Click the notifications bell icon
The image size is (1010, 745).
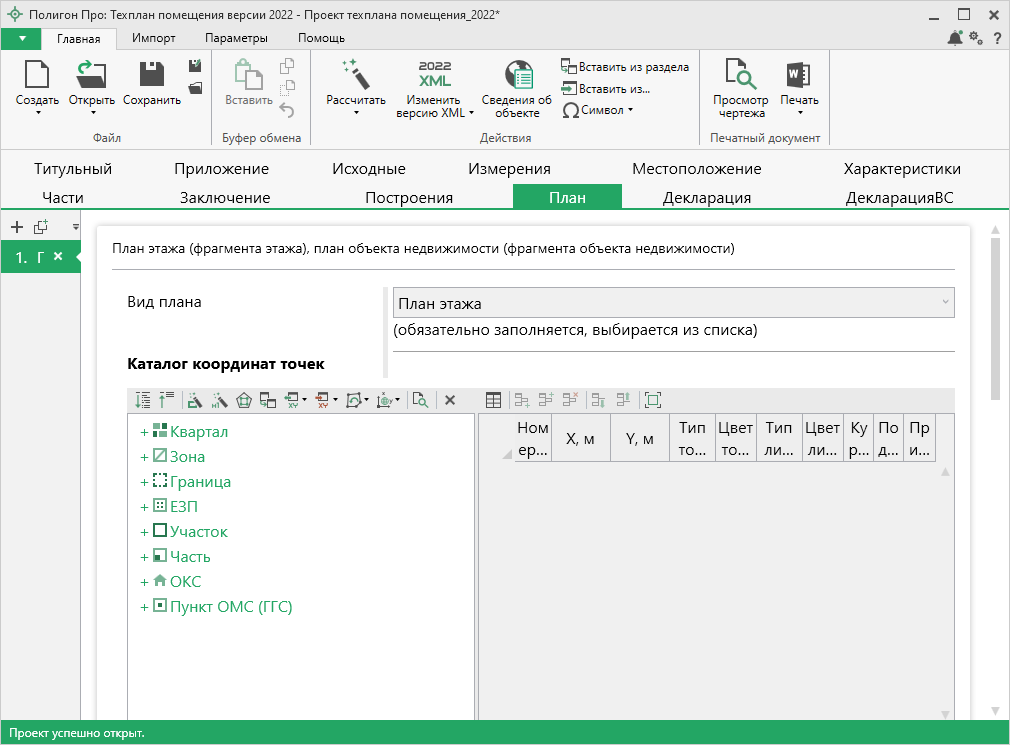955,38
